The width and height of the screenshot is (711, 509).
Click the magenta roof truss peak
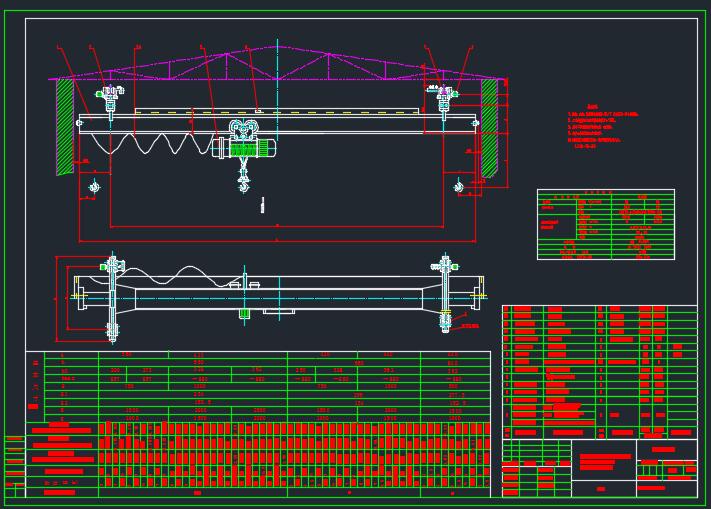tap(277, 47)
